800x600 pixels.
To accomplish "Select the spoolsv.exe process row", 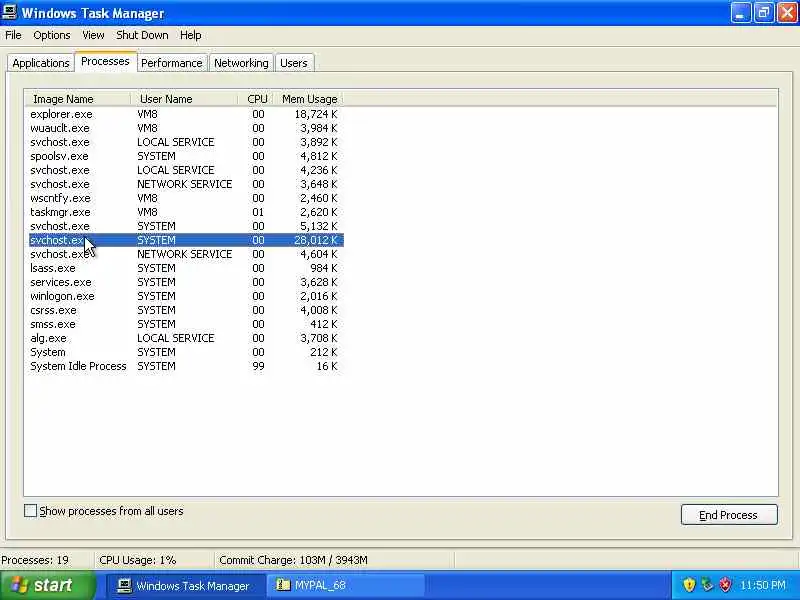I will pyautogui.click(x=186, y=156).
